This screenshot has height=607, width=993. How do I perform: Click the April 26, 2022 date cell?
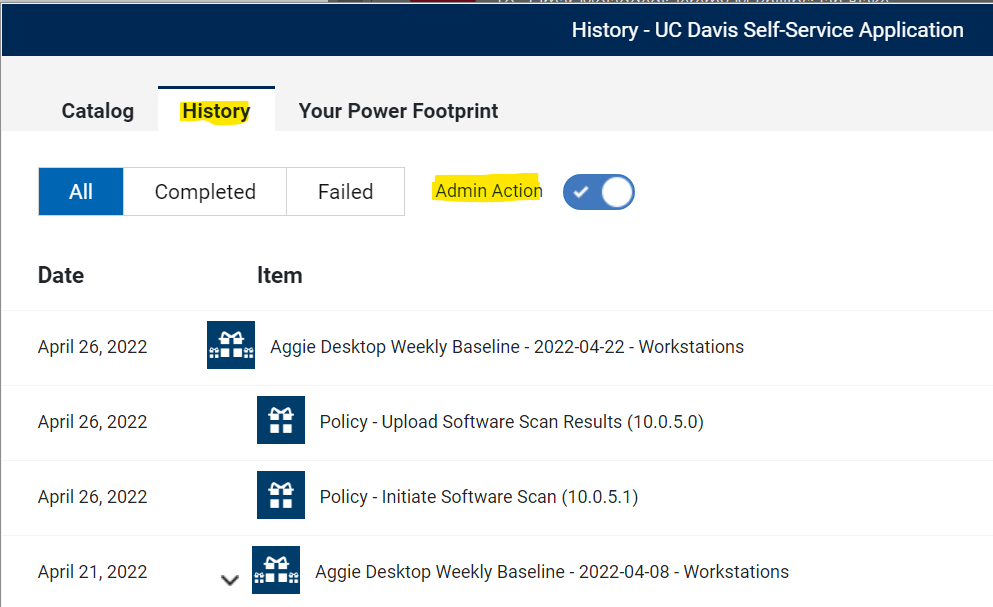click(x=92, y=346)
